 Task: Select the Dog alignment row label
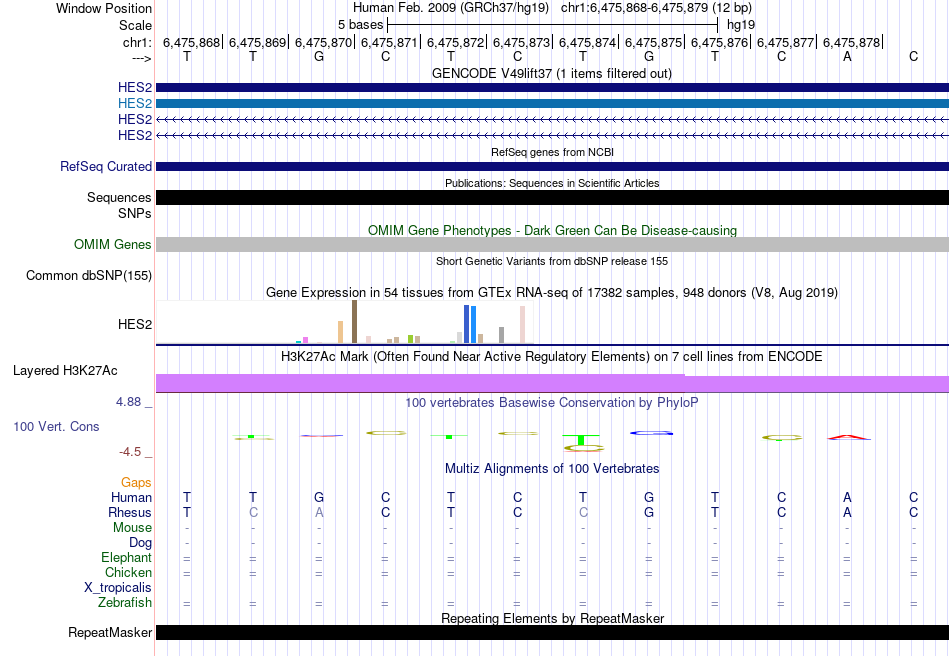click(140, 543)
